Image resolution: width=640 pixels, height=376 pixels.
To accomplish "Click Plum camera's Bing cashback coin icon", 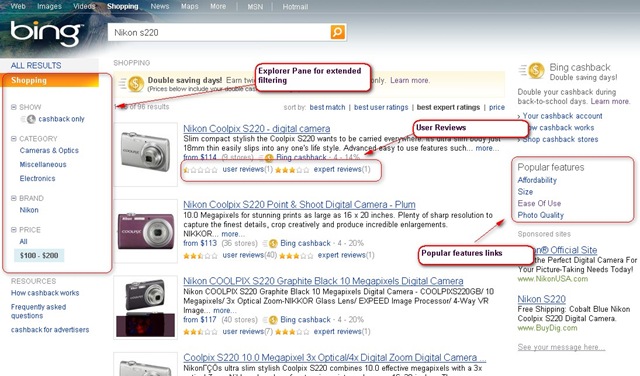I will (273, 244).
